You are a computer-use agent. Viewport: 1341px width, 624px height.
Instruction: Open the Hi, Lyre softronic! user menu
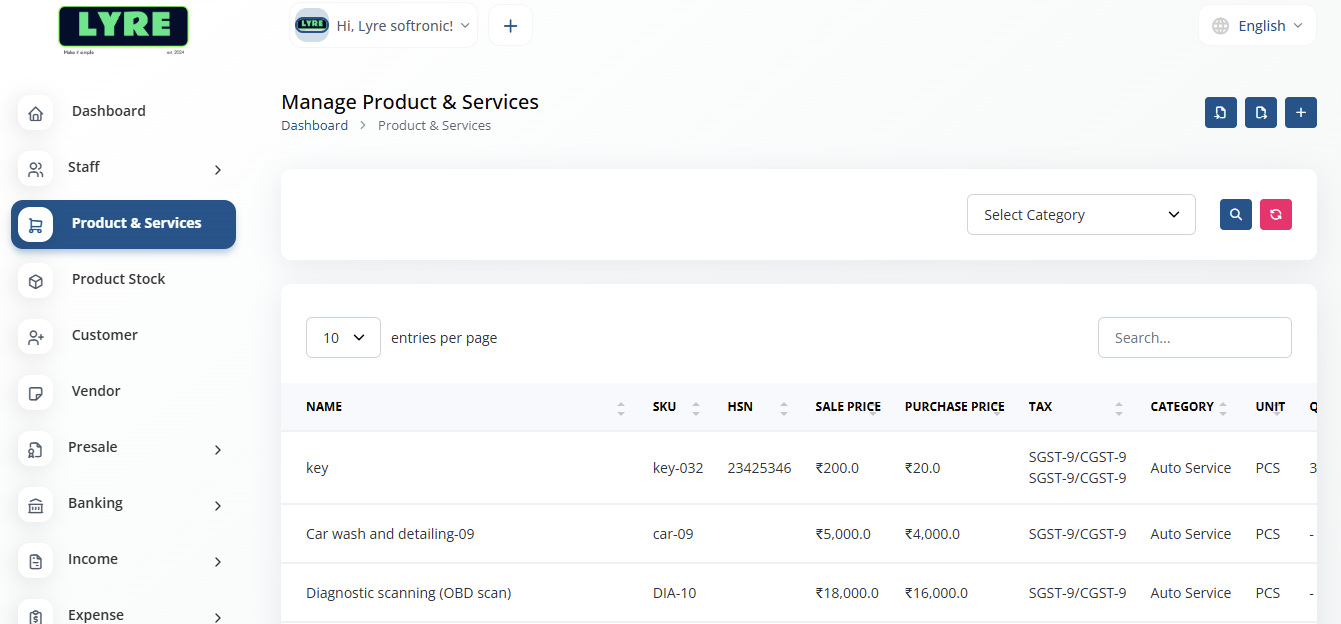(x=383, y=26)
